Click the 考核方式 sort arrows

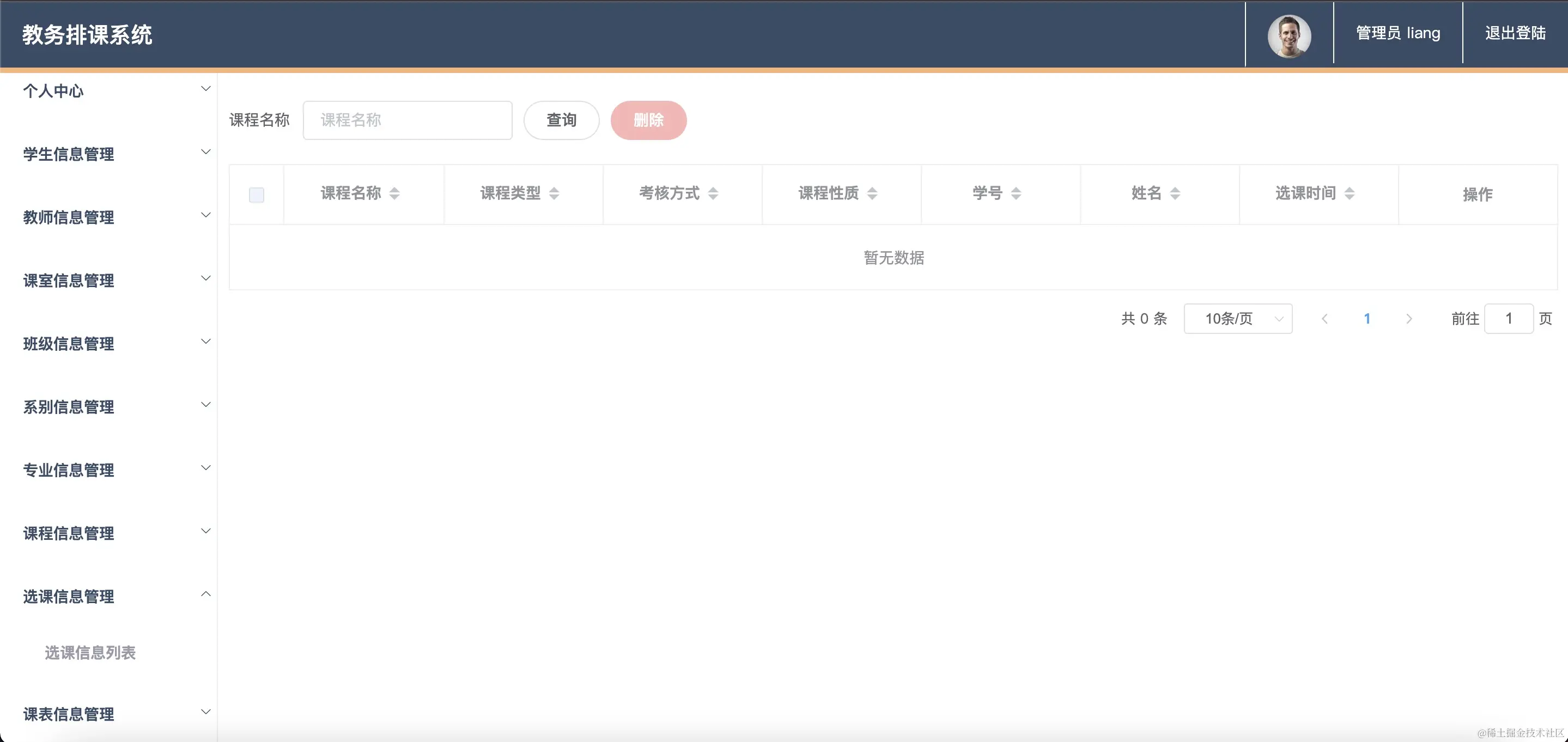[713, 193]
